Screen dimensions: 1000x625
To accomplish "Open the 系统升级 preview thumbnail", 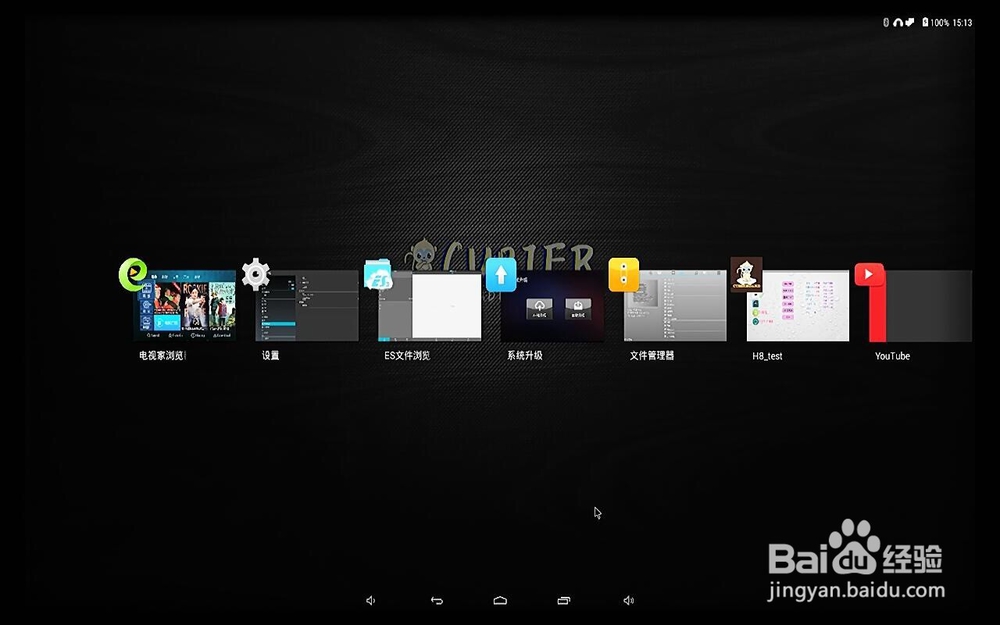I will click(552, 305).
